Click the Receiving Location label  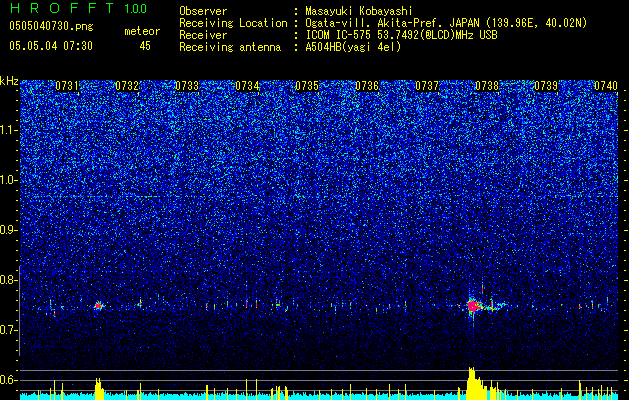pos(233,23)
